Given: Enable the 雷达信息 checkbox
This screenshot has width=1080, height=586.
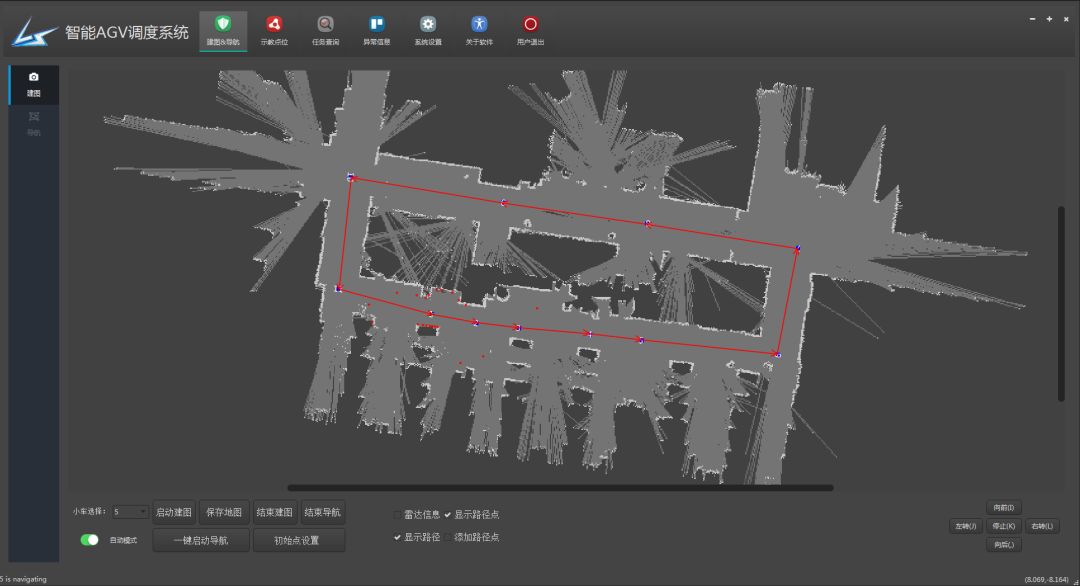Looking at the screenshot, I should tap(397, 515).
